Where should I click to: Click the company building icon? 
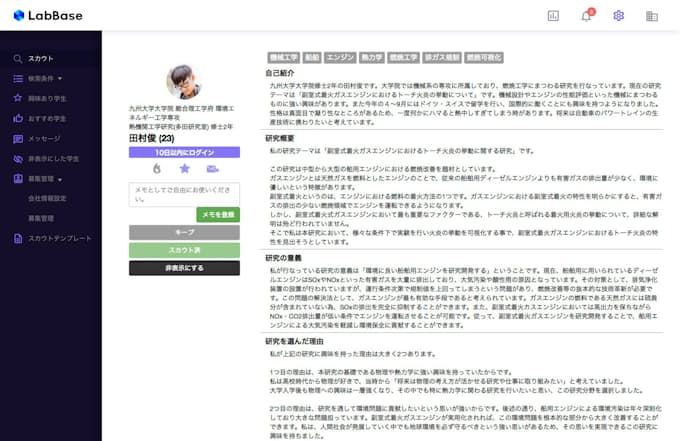[652, 16]
